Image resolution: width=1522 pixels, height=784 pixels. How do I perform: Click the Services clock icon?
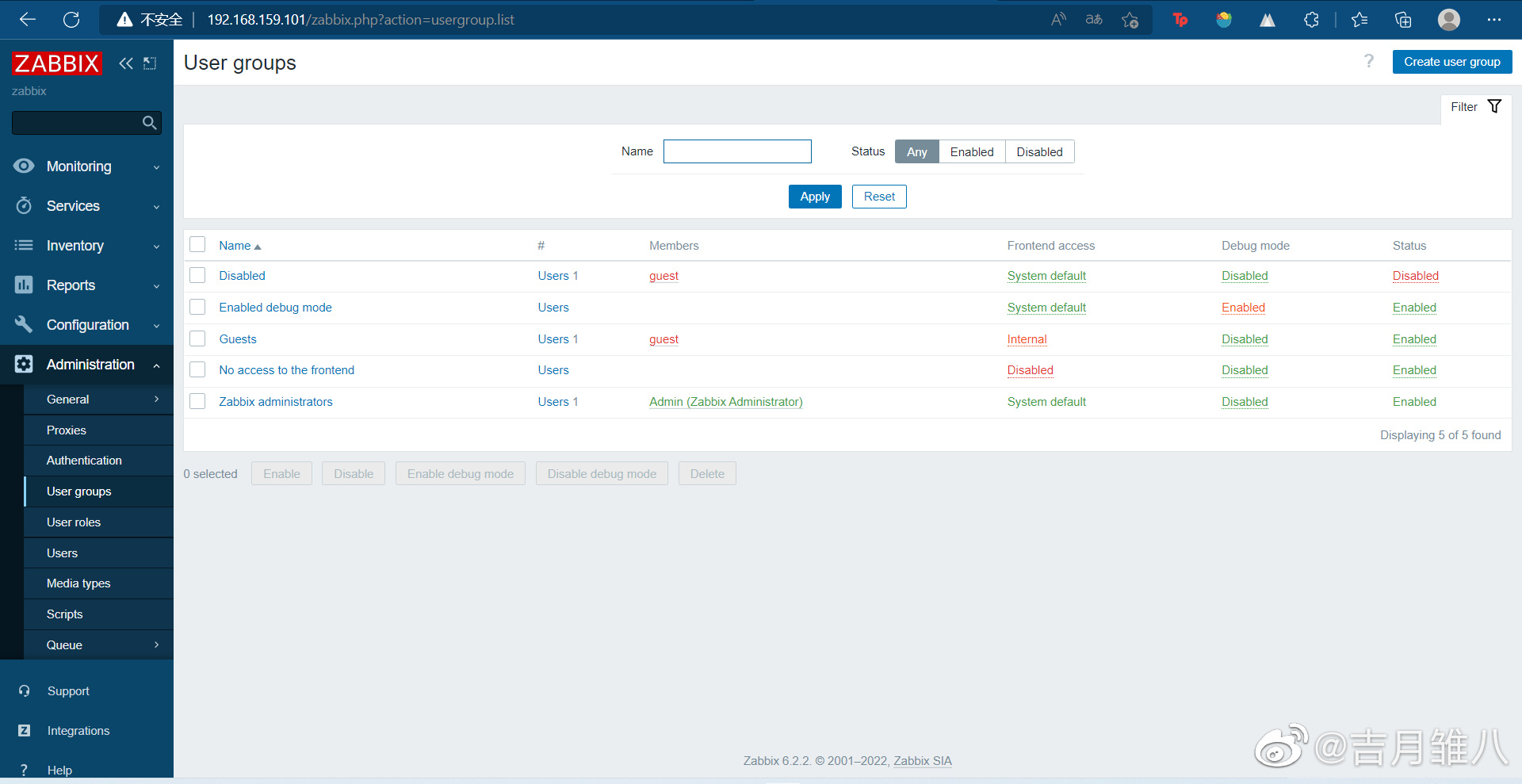tap(24, 205)
